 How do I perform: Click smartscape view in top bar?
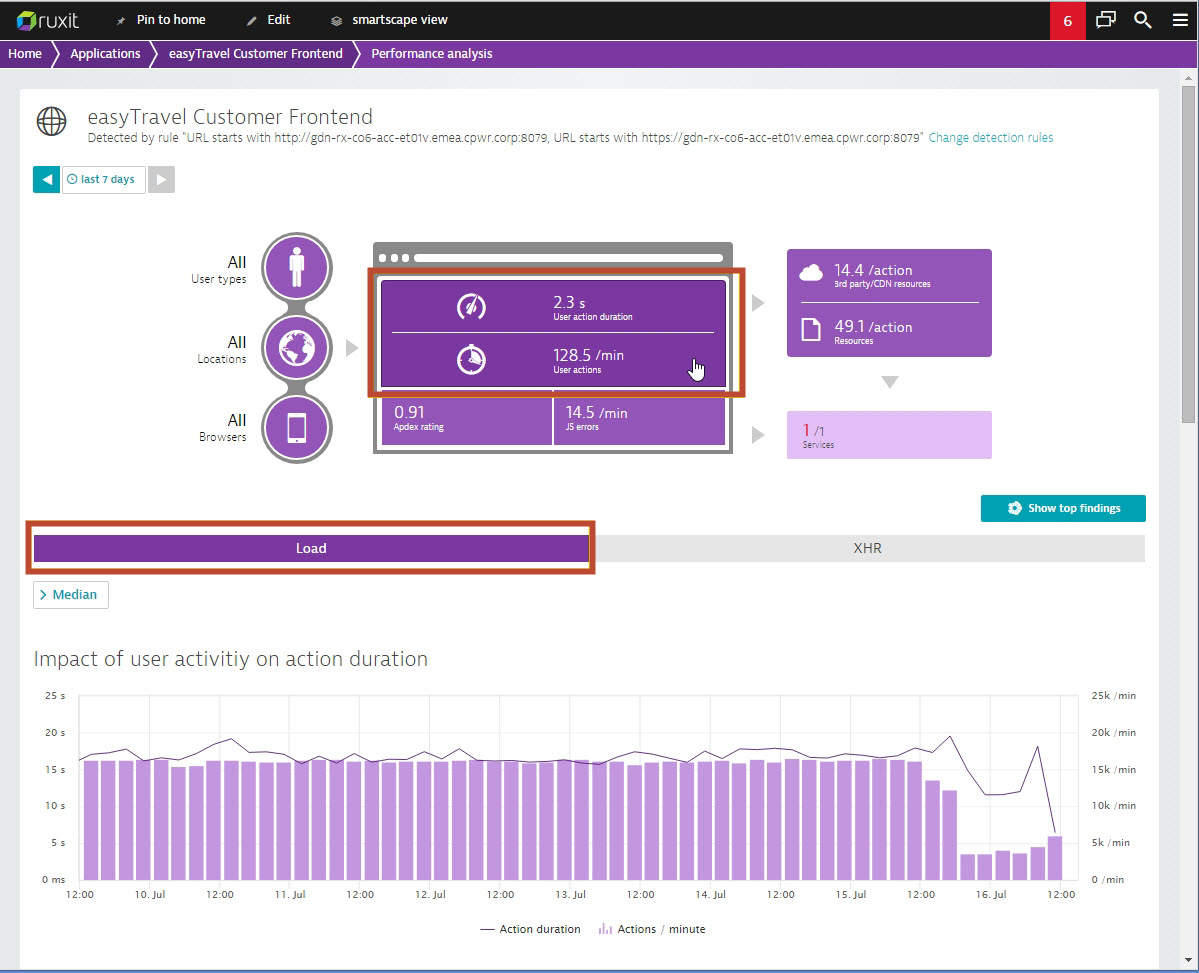tap(400, 20)
